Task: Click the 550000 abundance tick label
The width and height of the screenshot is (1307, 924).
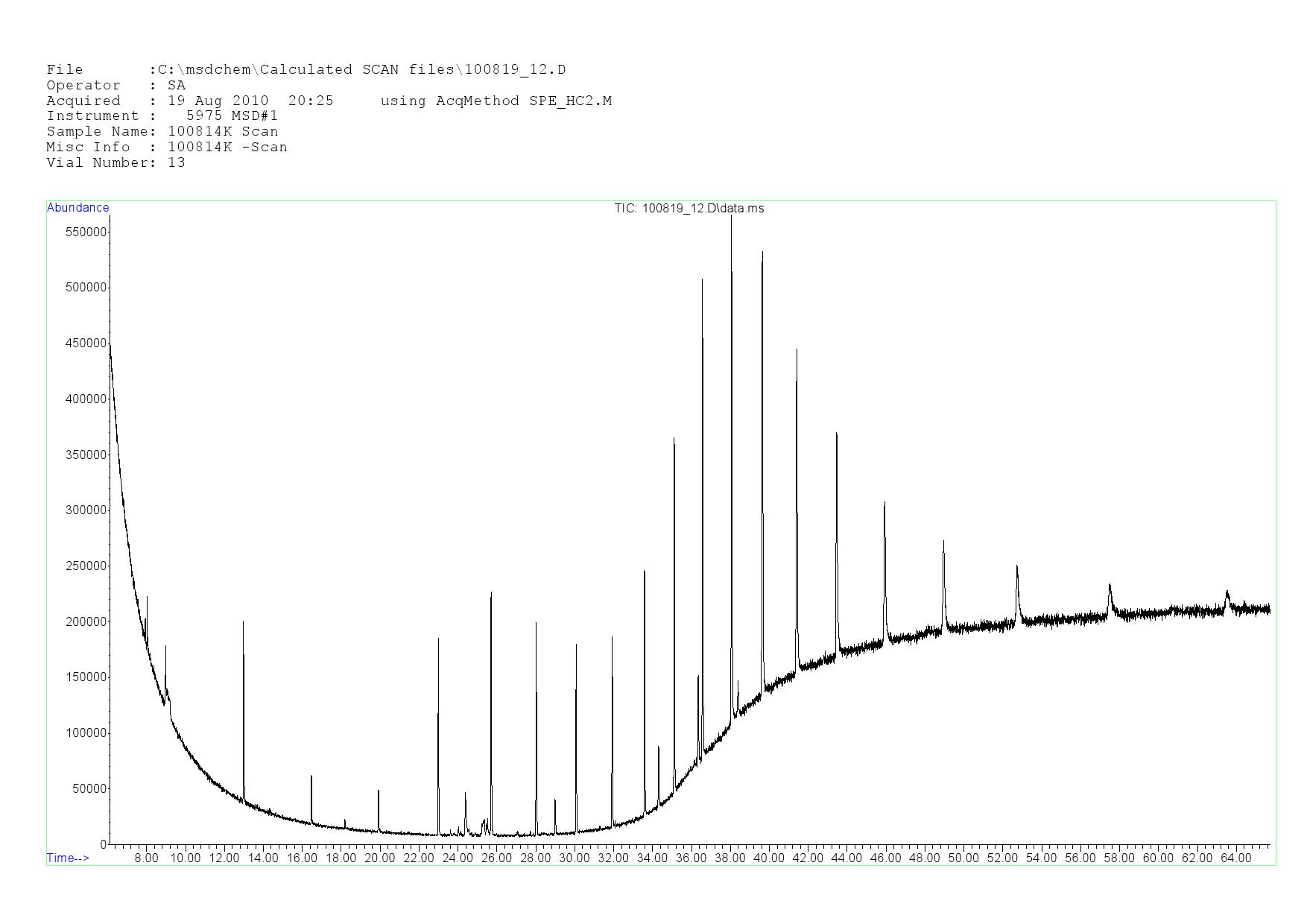Action: (86, 232)
